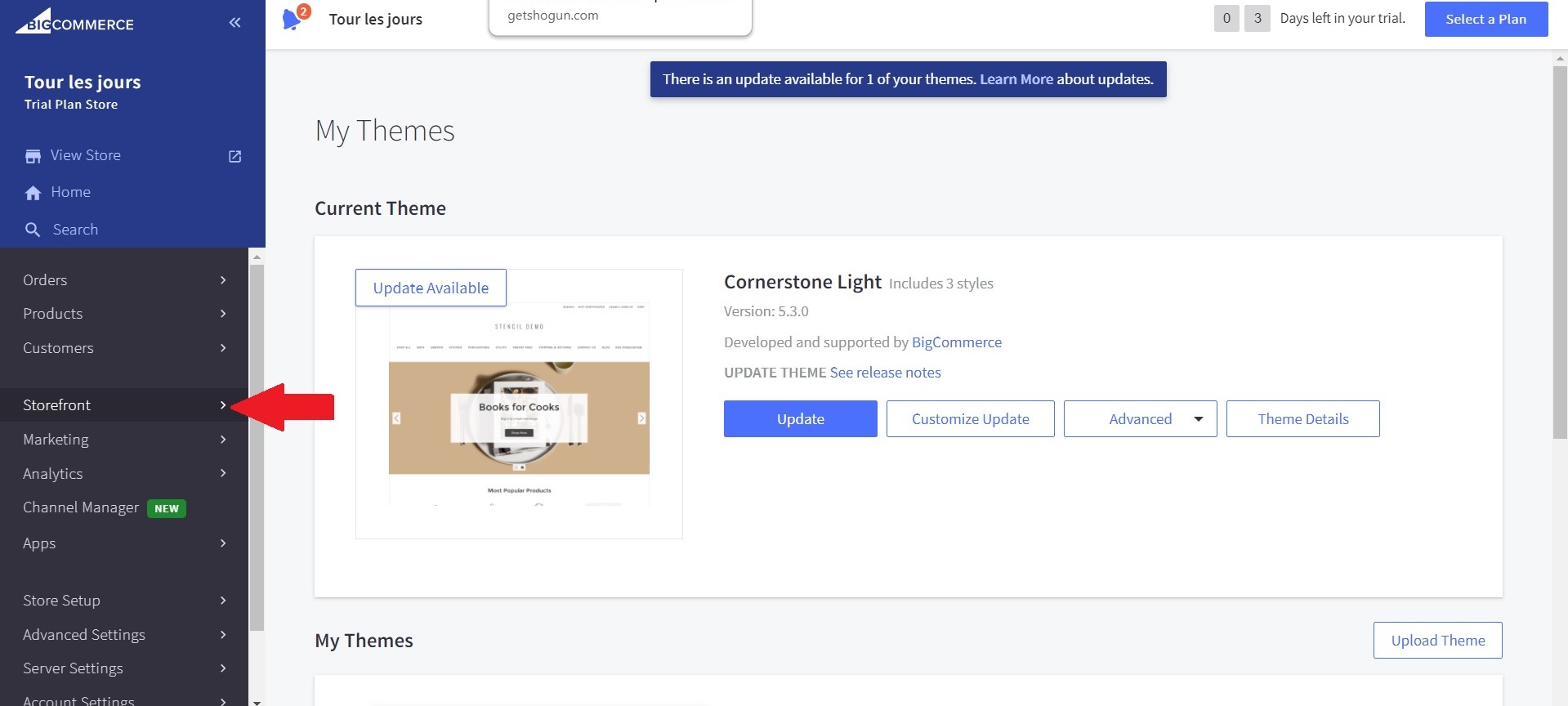Go to previous slide in theme preview

[x=396, y=418]
